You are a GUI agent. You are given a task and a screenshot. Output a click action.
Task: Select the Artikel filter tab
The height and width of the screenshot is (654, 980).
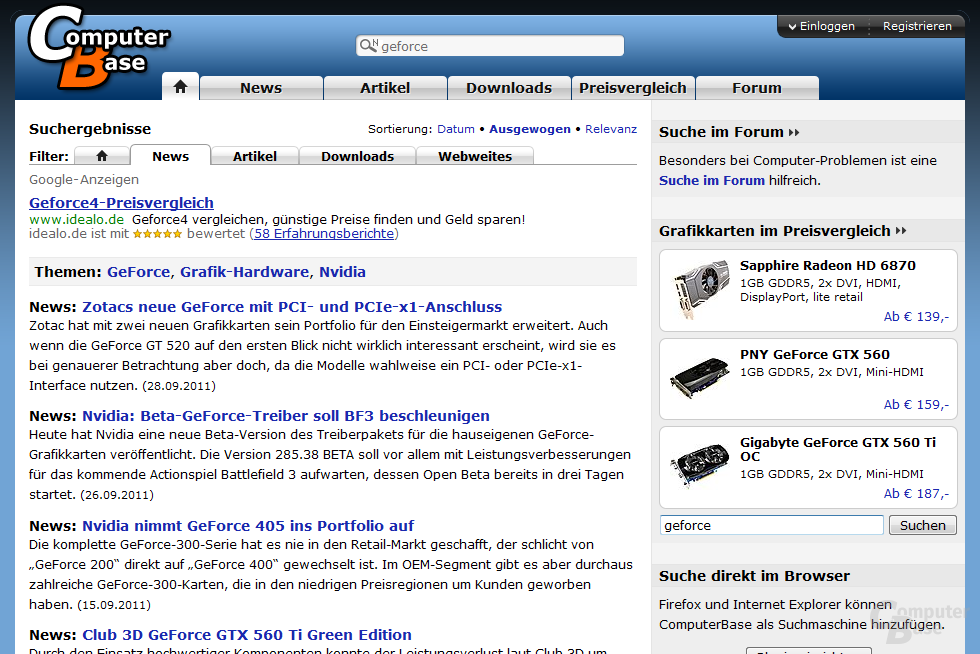point(255,156)
